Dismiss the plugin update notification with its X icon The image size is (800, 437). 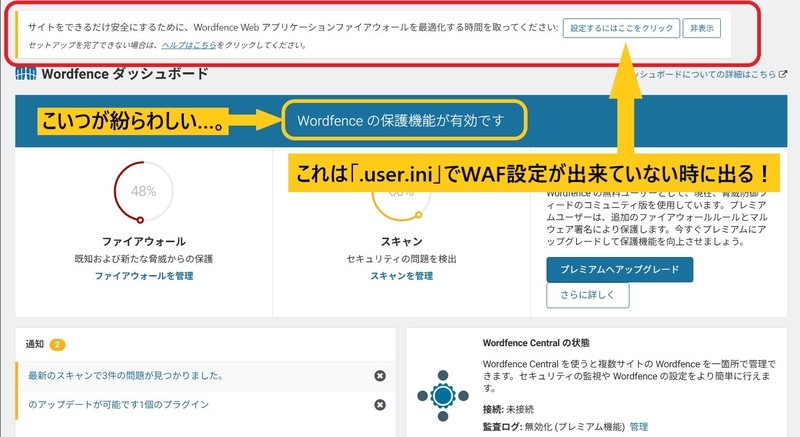[x=380, y=404]
